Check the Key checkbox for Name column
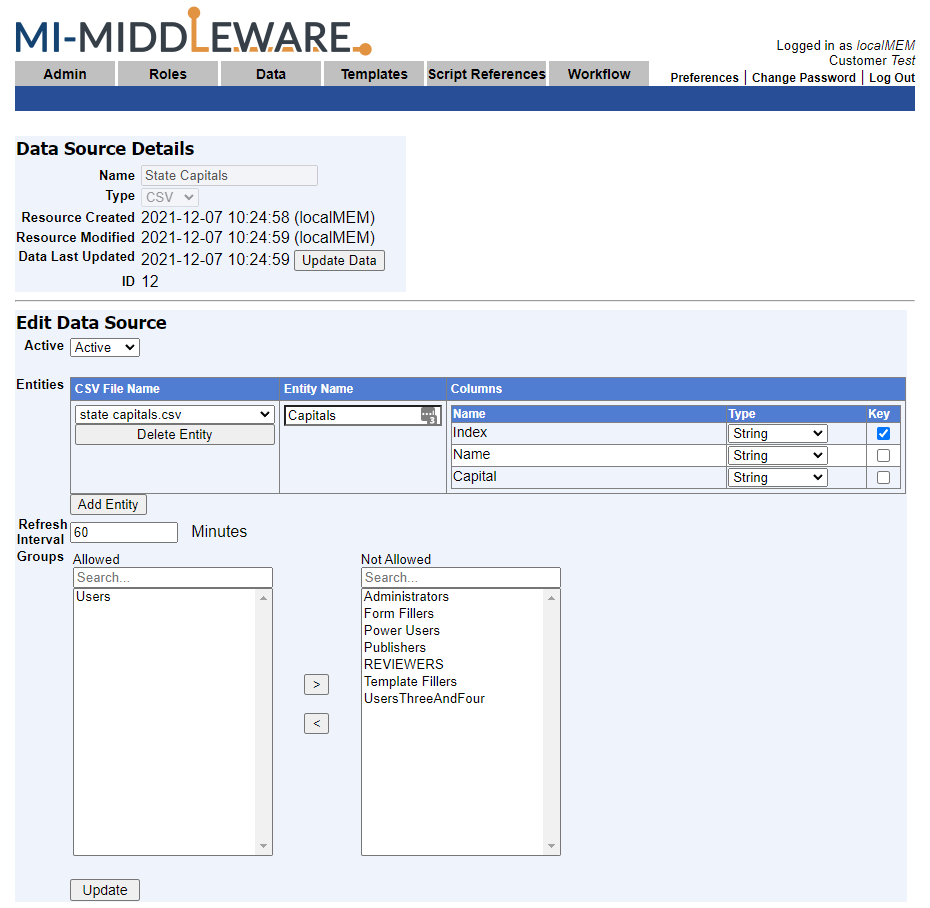The image size is (930, 908). (x=883, y=455)
